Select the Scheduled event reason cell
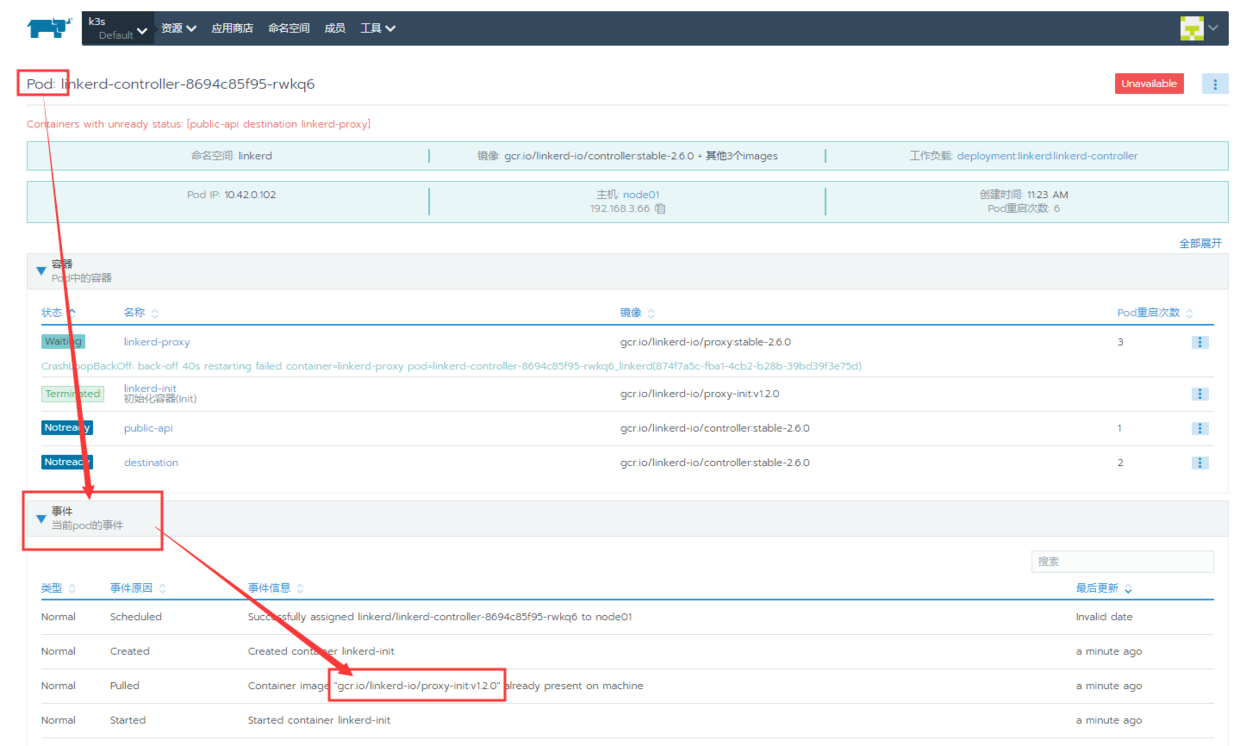The width and height of the screenshot is (1240, 746). click(x=136, y=617)
